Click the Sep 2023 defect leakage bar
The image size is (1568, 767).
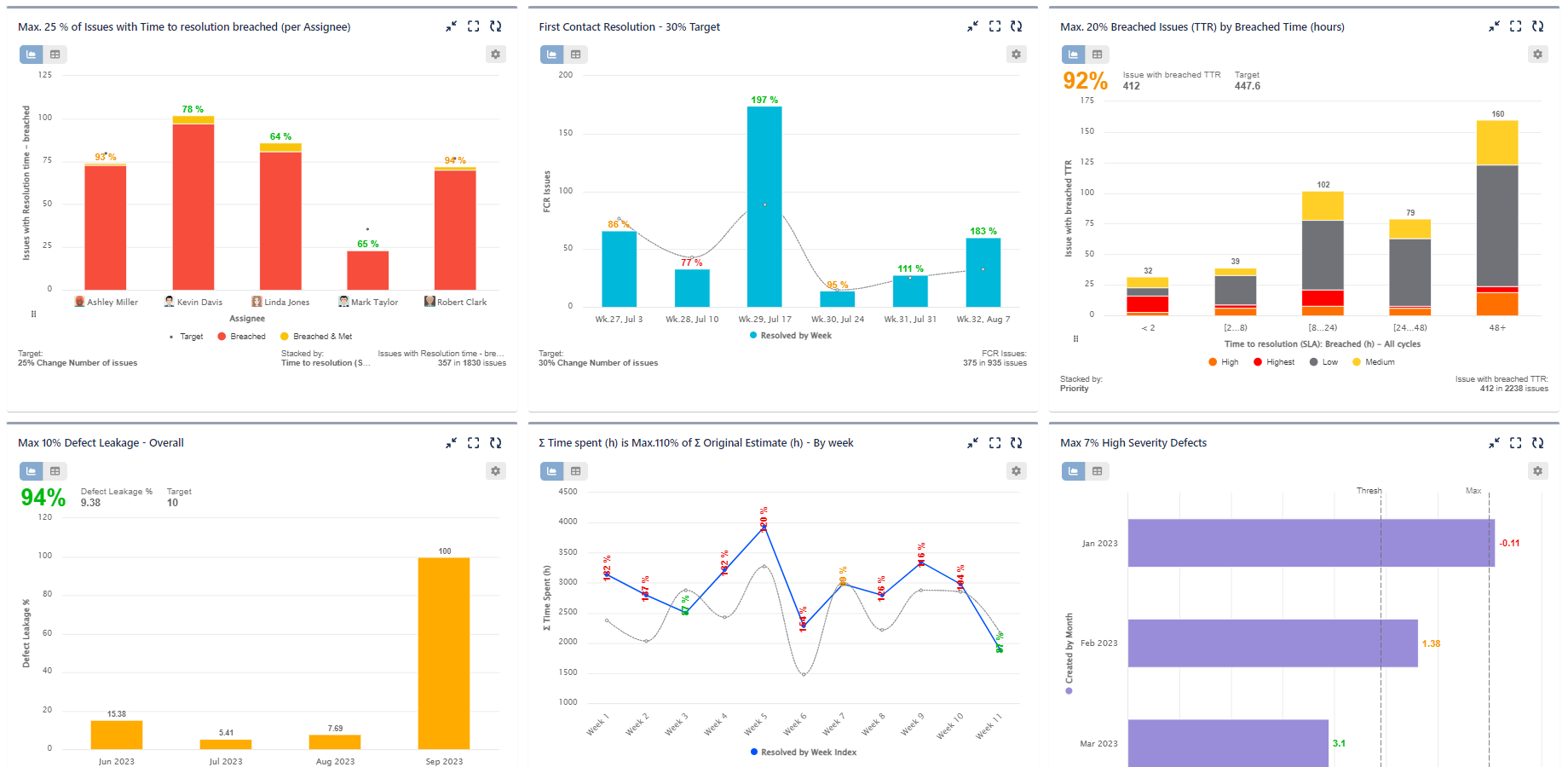444,654
